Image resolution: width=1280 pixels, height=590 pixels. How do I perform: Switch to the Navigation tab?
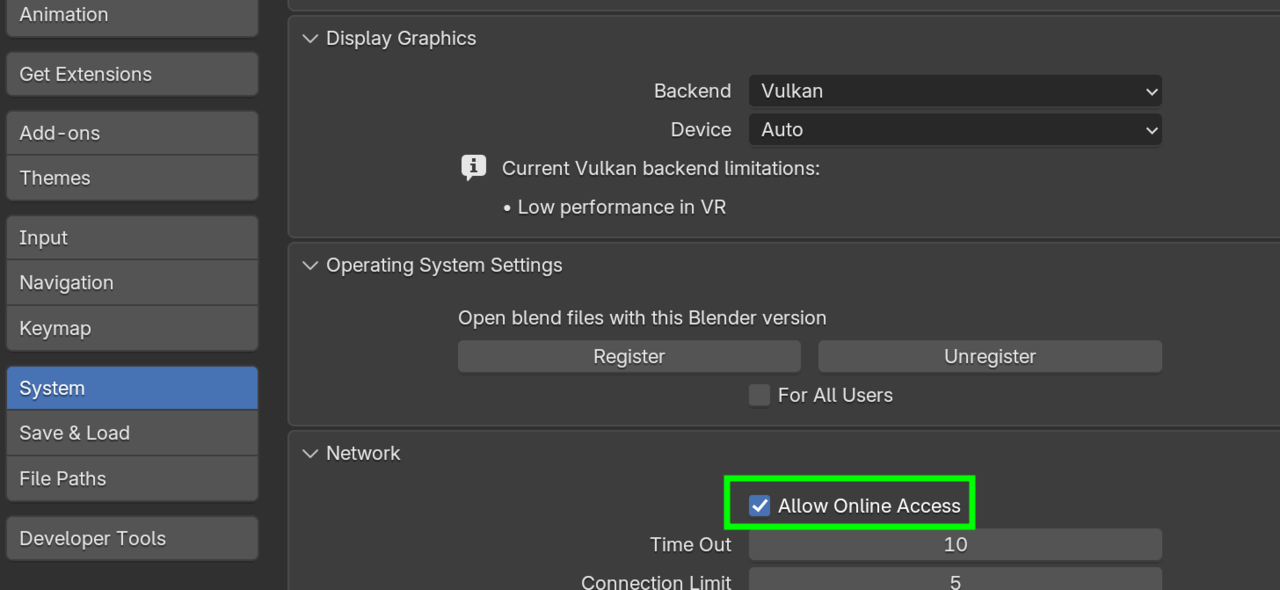click(132, 283)
